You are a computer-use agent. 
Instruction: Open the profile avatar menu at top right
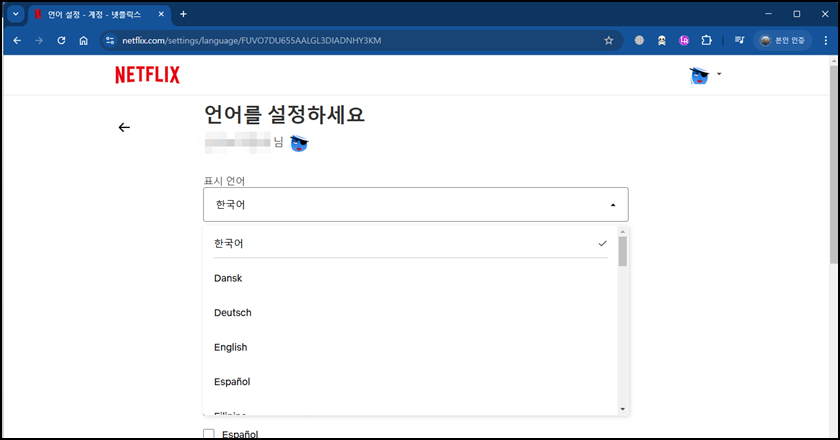tap(705, 76)
